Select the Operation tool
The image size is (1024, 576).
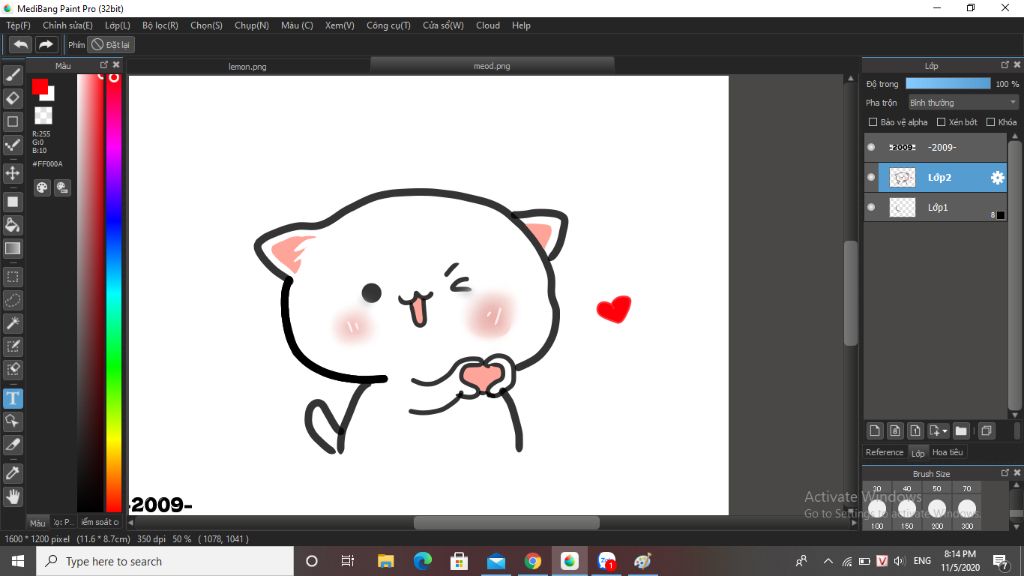[x=12, y=421]
